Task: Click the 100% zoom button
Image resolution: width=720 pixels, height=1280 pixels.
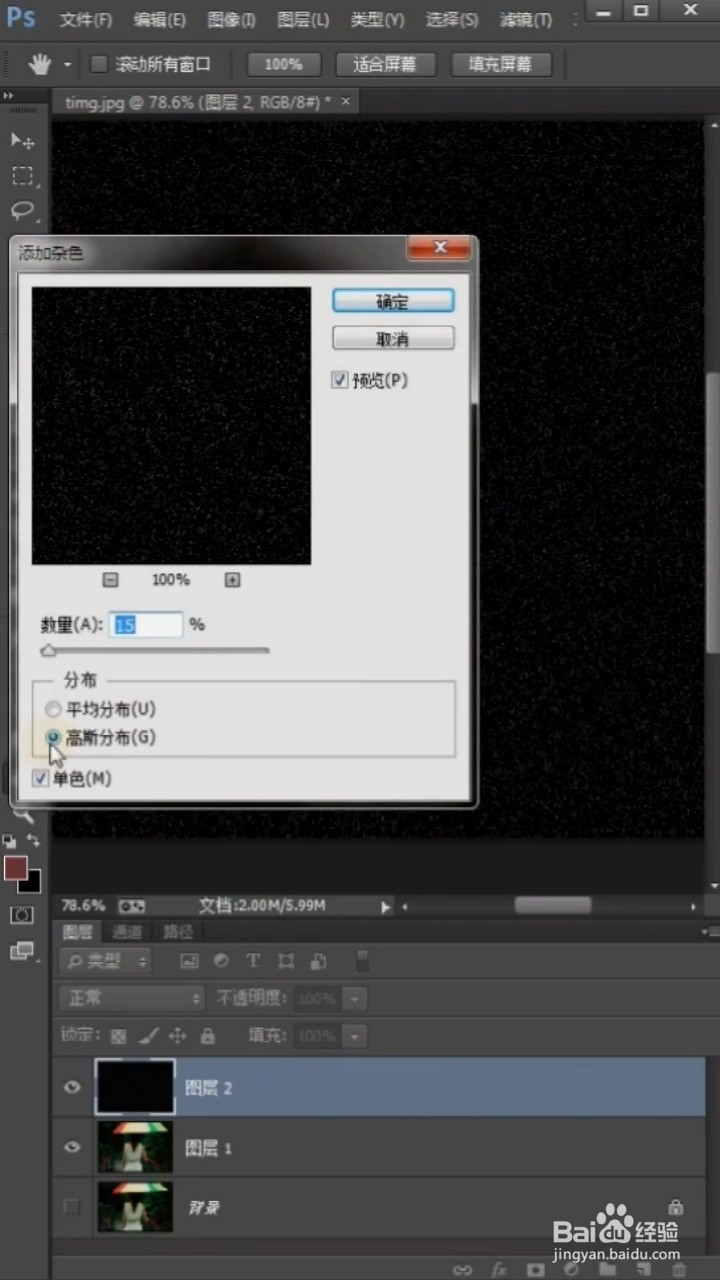Action: [x=283, y=64]
